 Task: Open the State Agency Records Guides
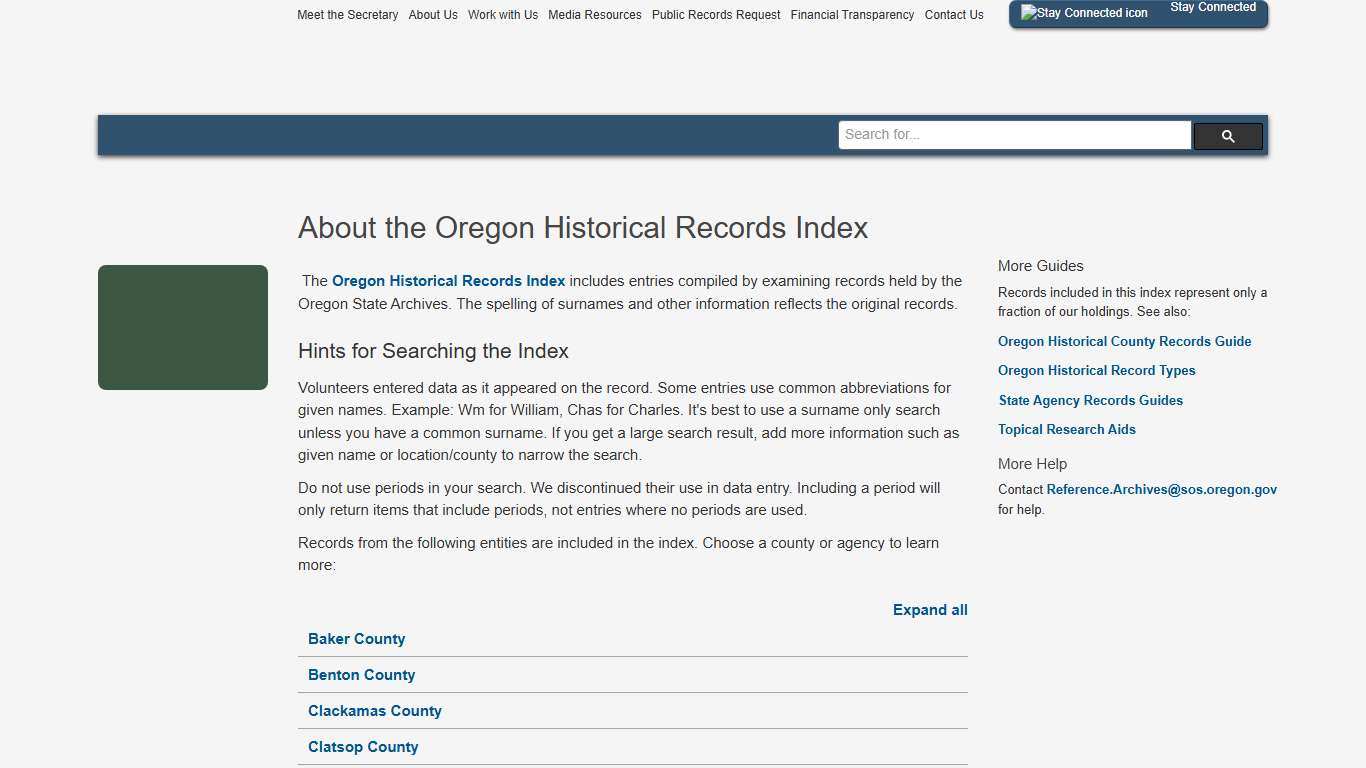coord(1090,400)
